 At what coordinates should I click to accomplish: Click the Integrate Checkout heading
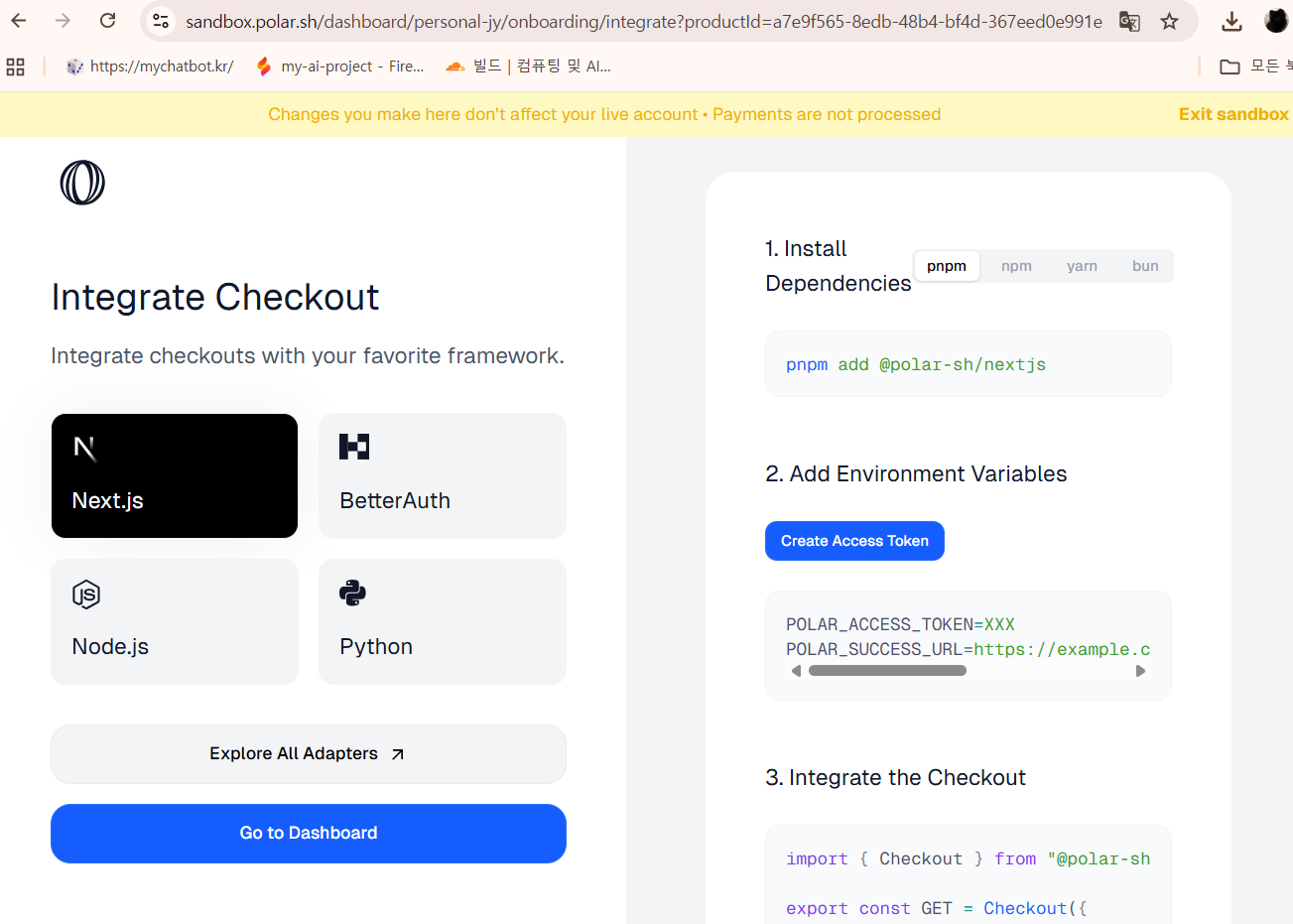coord(215,297)
